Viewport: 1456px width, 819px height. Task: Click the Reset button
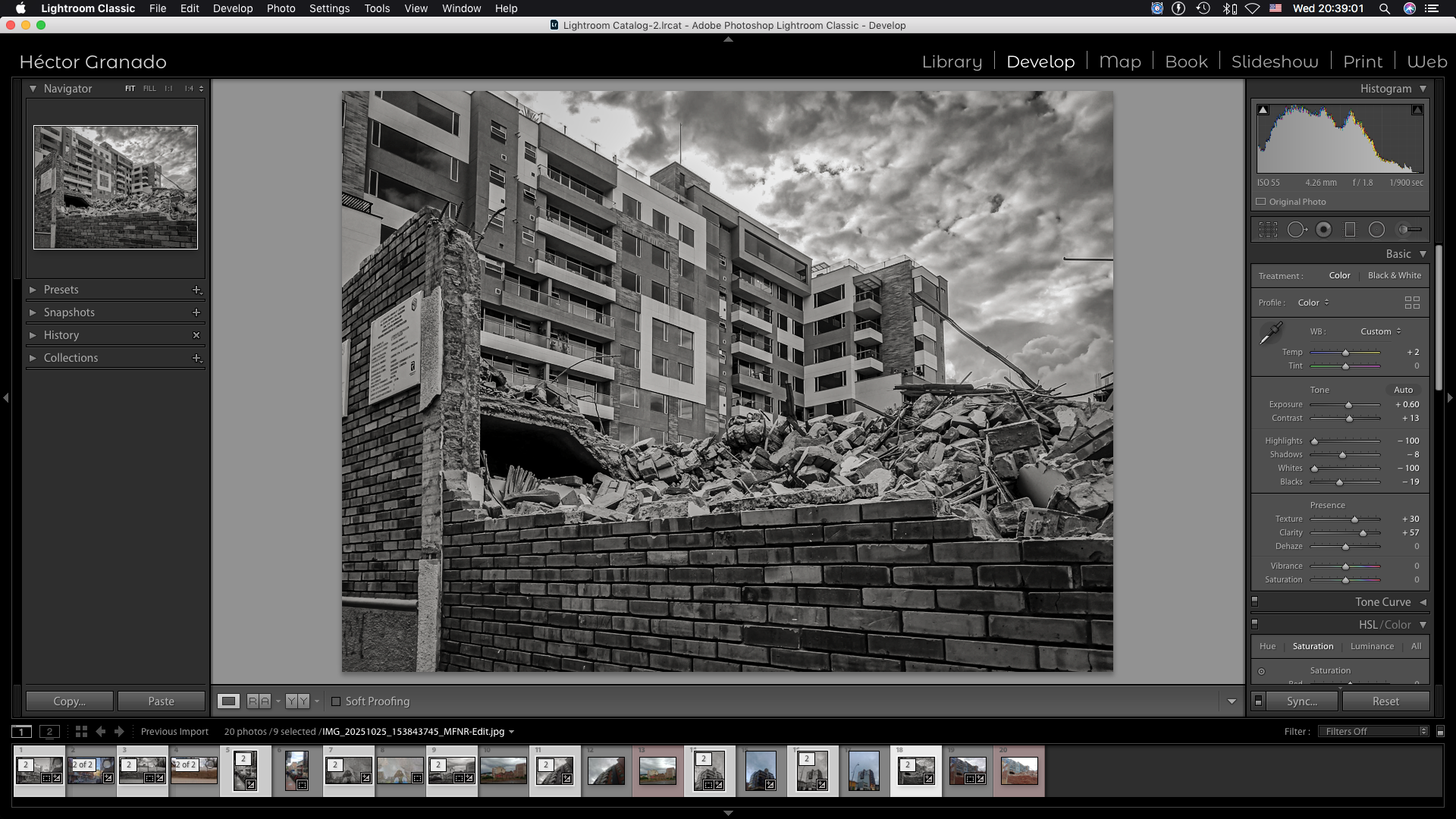pos(1385,701)
